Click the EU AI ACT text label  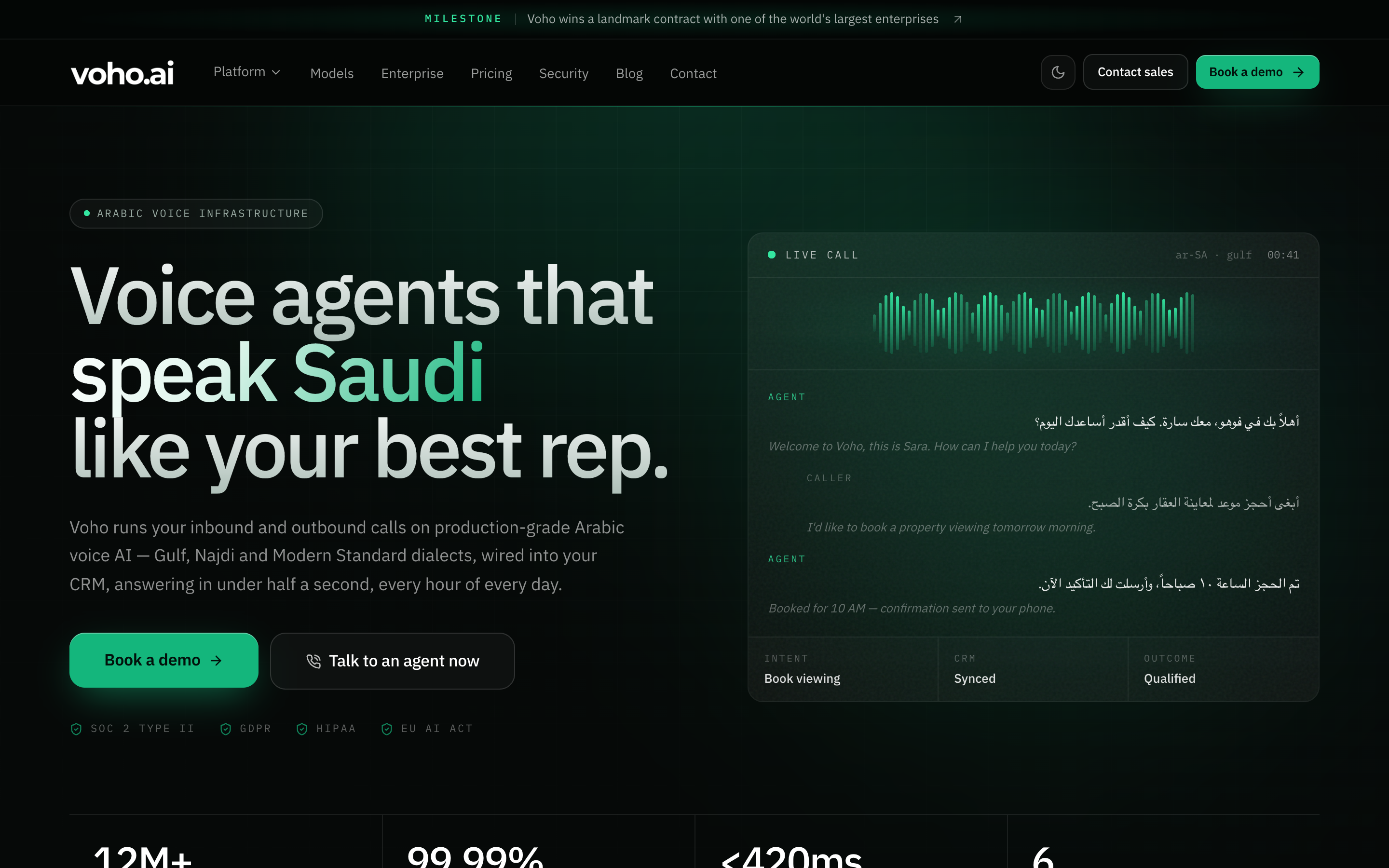click(437, 729)
